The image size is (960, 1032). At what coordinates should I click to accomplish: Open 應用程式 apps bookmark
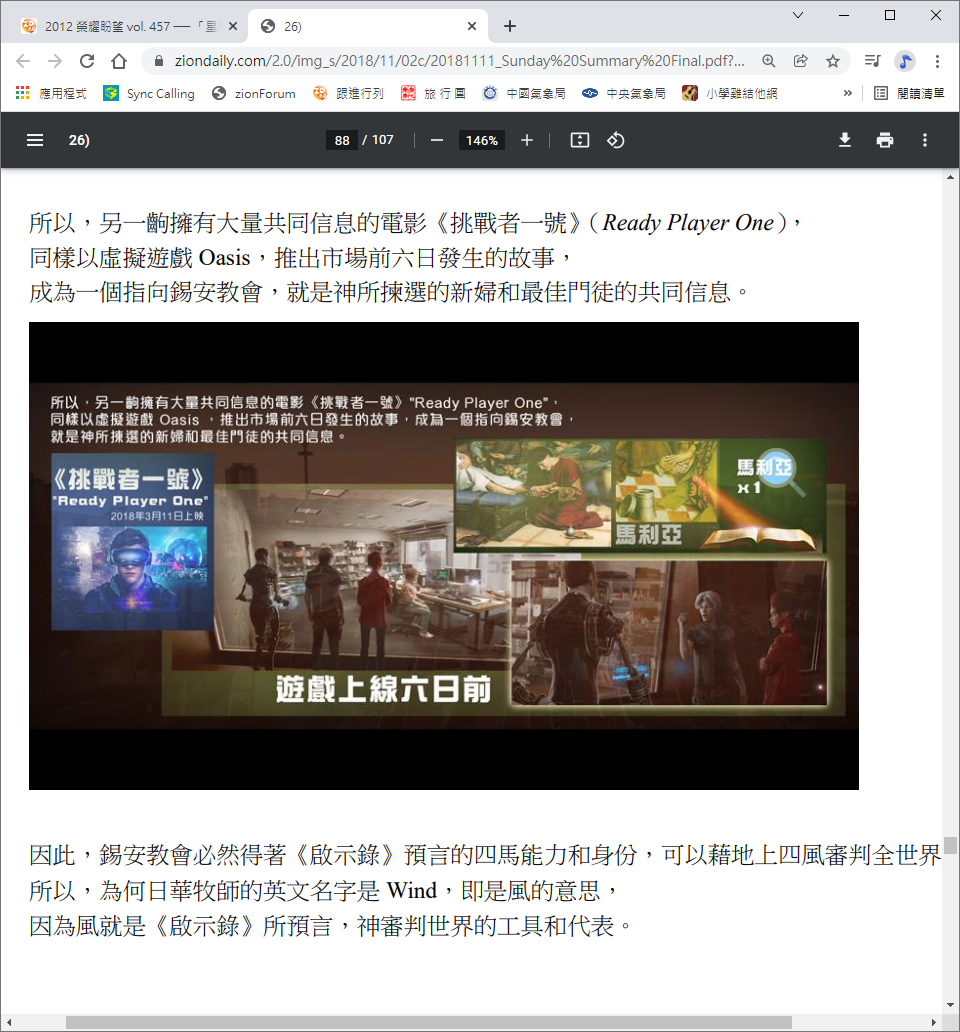(x=51, y=93)
